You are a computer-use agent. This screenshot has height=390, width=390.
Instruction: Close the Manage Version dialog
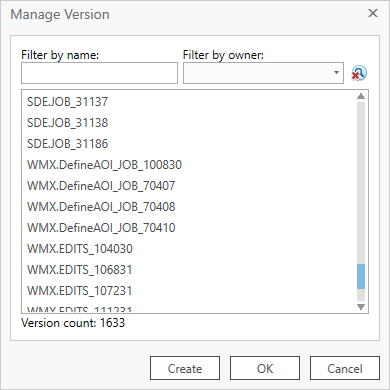pyautogui.click(x=373, y=13)
